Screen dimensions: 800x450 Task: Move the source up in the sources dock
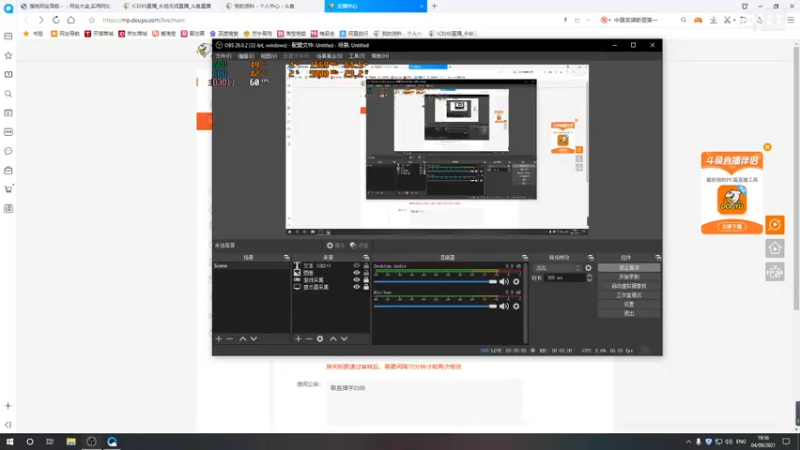tap(333, 339)
